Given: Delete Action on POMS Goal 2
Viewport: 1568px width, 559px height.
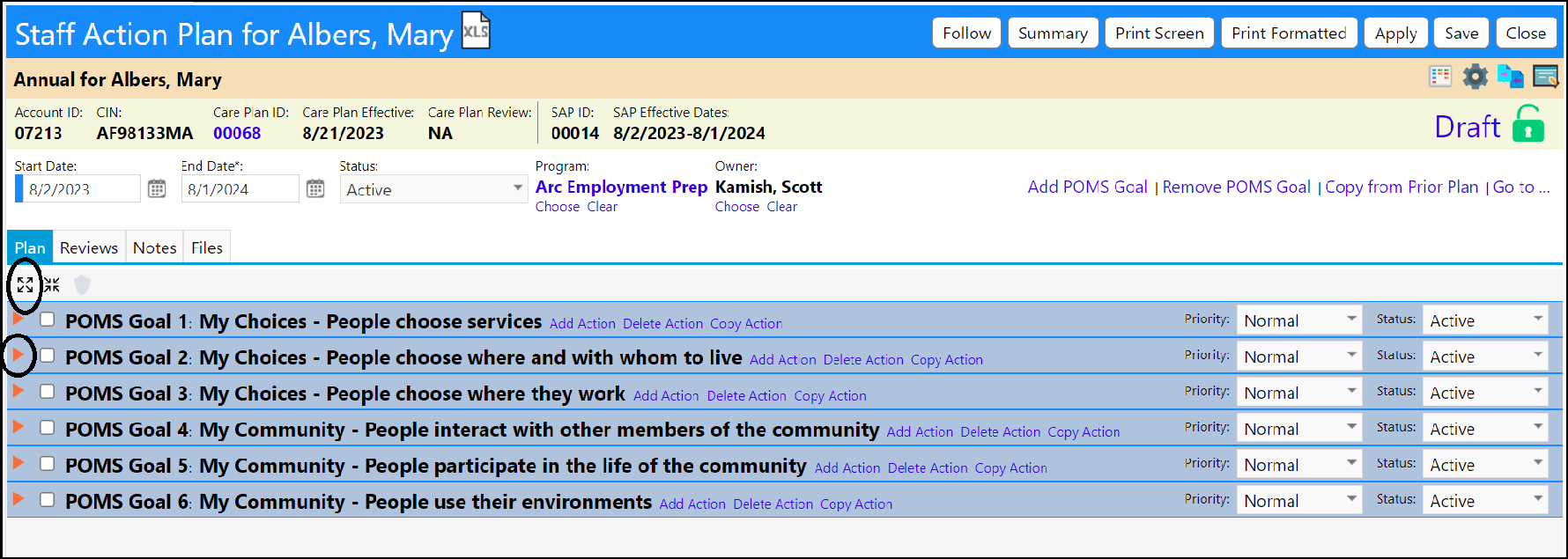Looking at the screenshot, I should (863, 359).
